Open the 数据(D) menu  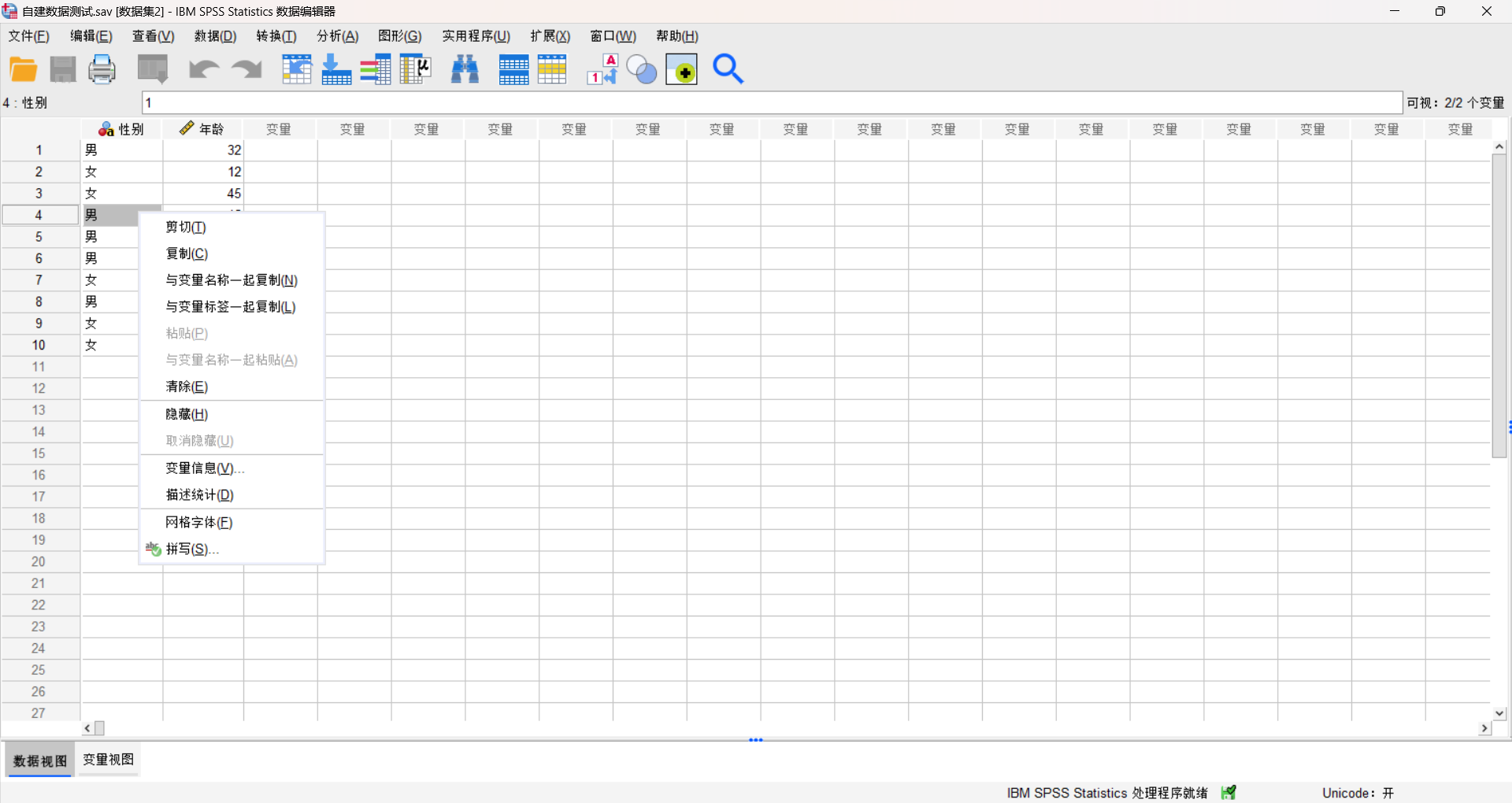(216, 36)
